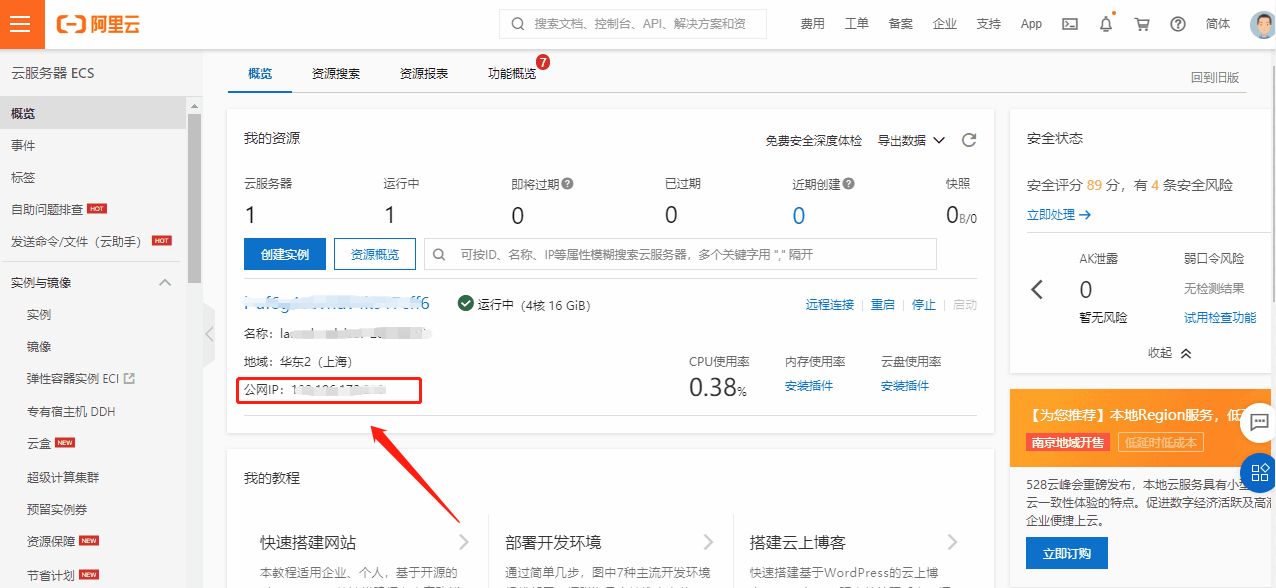Open the notifications bell
This screenshot has width=1276, height=588.
[1106, 24]
